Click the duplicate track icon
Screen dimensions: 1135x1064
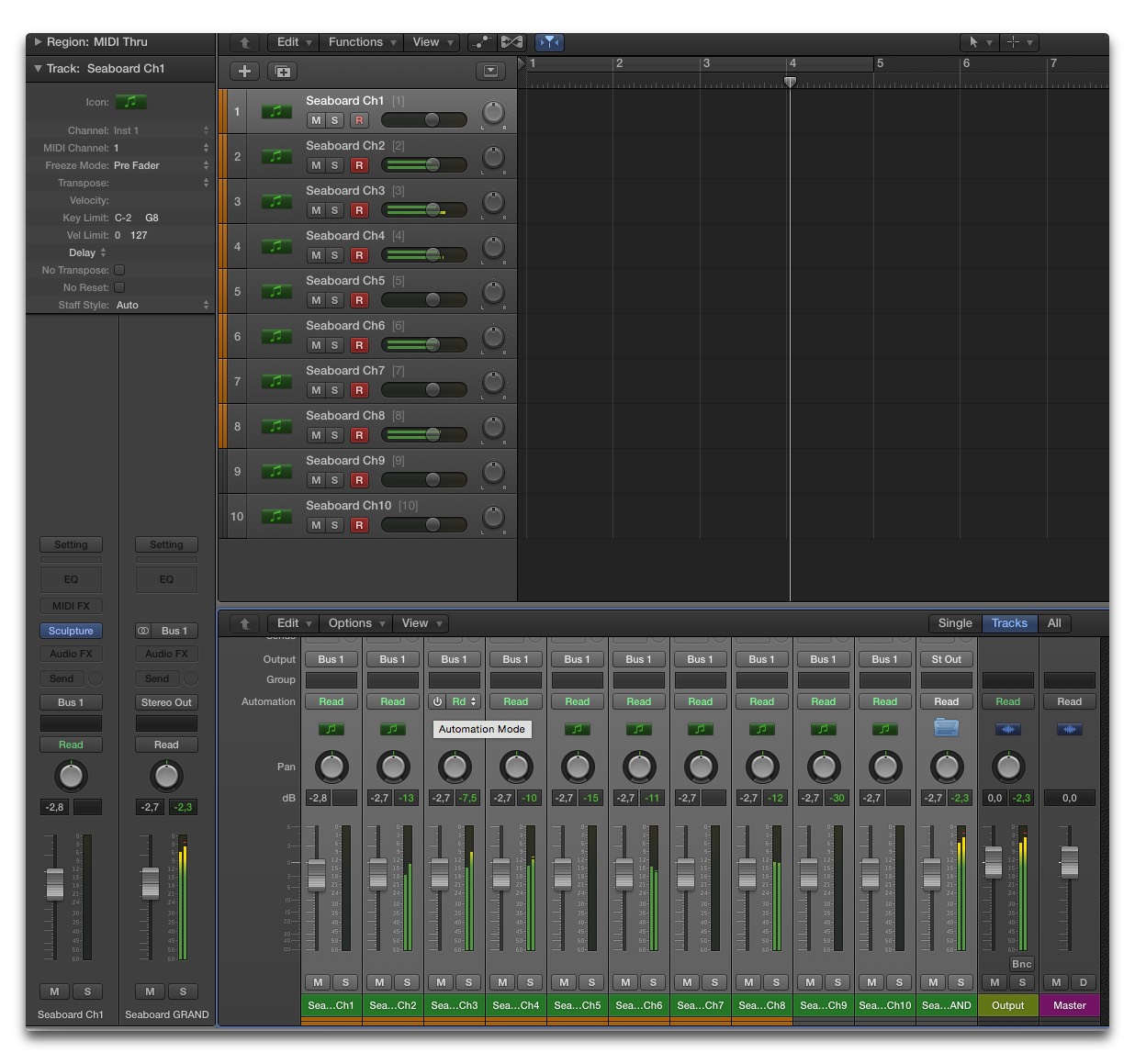pyautogui.click(x=282, y=71)
